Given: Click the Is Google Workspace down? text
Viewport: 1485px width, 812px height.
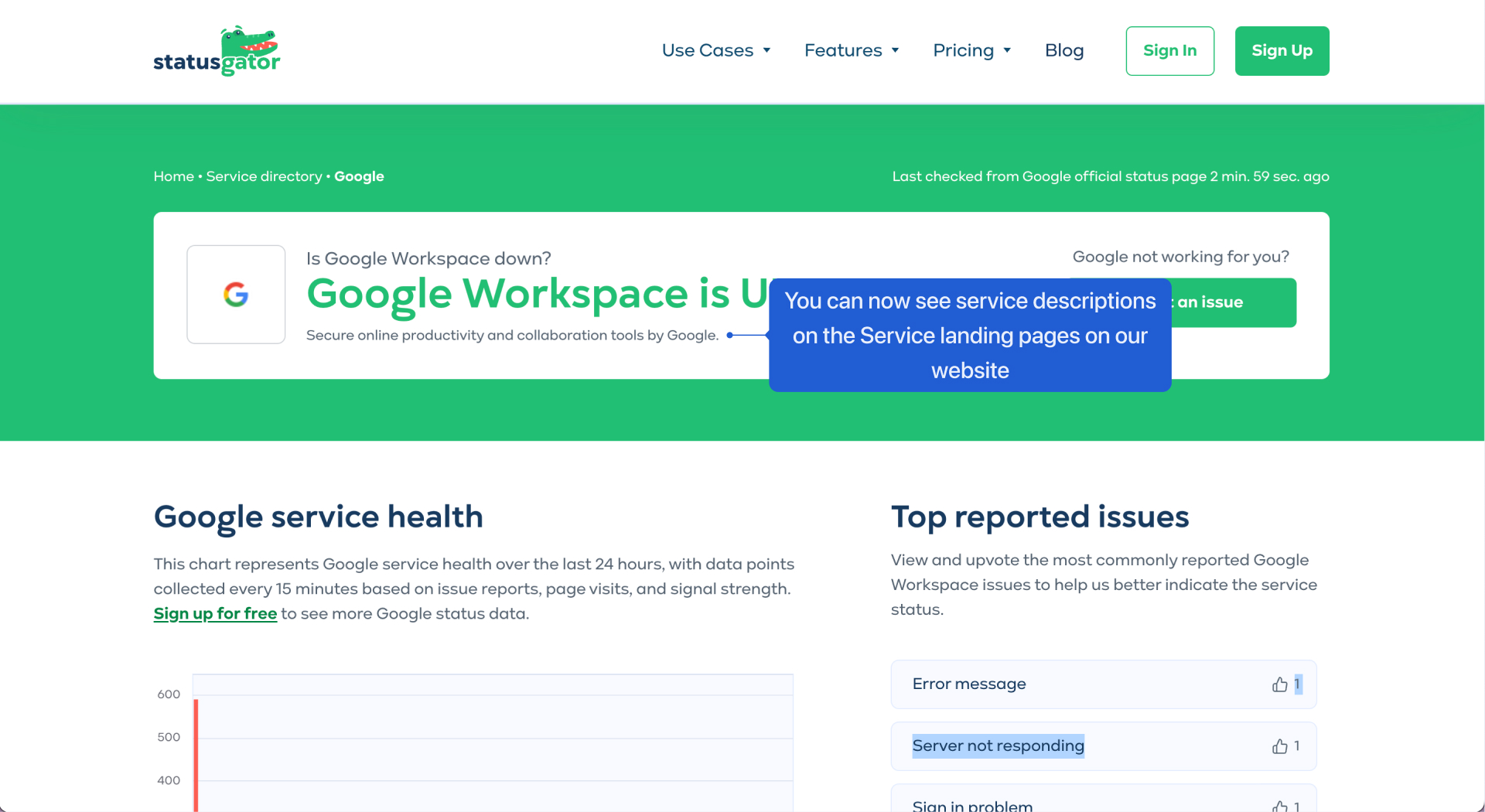Looking at the screenshot, I should [x=428, y=258].
